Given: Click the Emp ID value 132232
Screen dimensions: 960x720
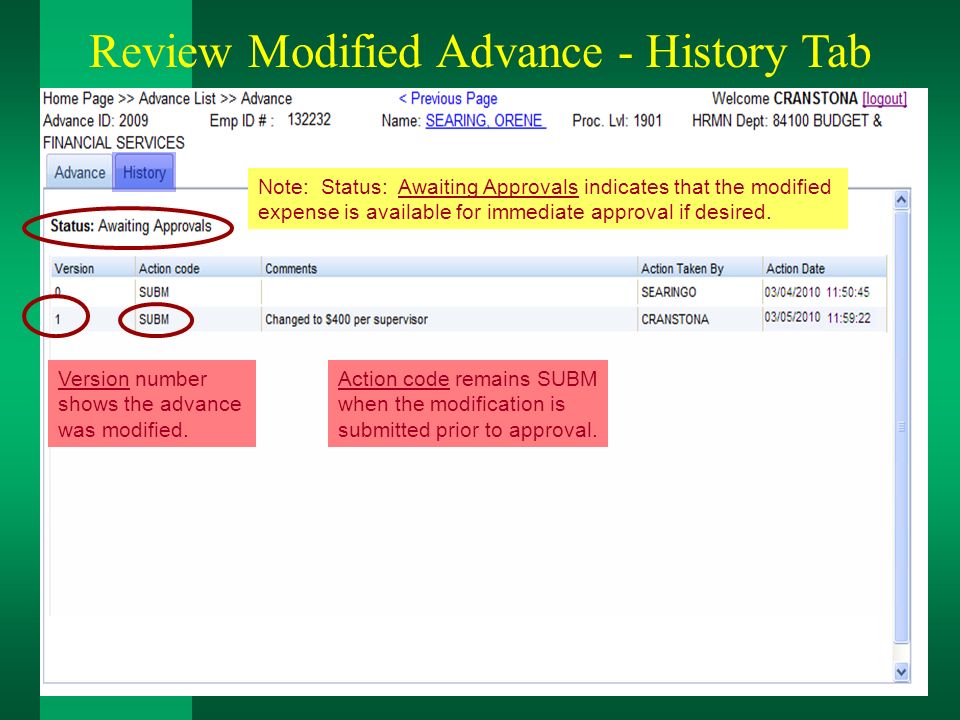Looking at the screenshot, I should 309,119.
